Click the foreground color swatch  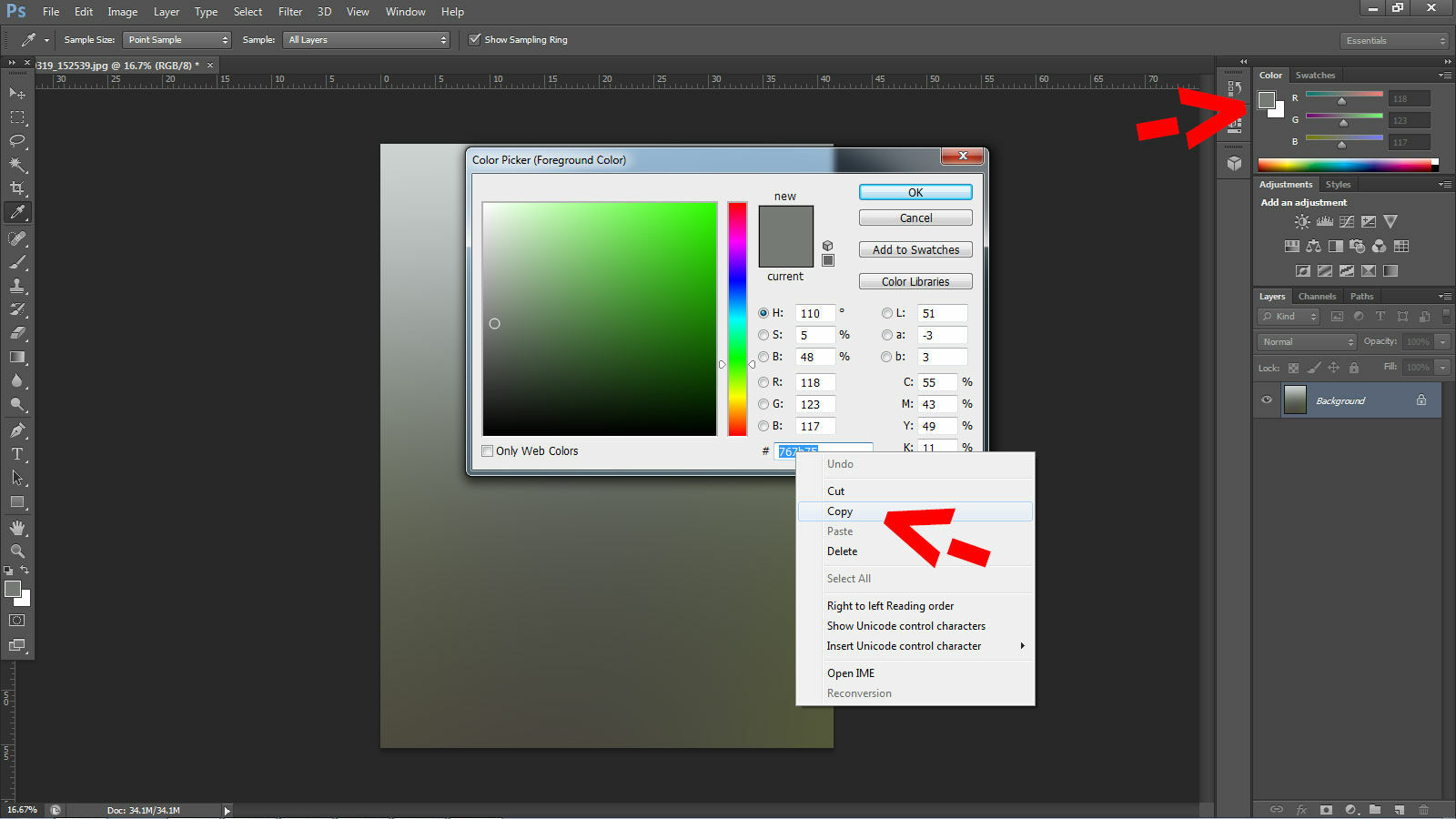coord(13,590)
